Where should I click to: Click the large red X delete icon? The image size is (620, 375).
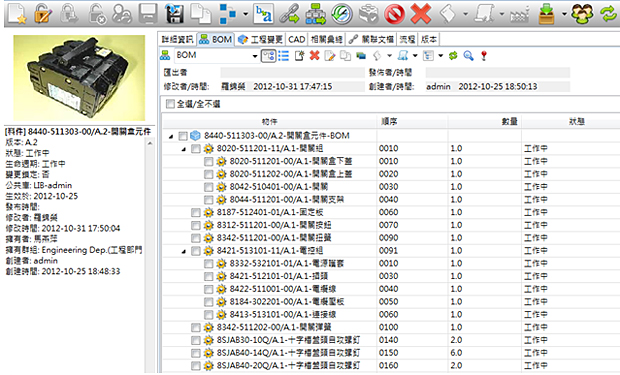click(421, 13)
